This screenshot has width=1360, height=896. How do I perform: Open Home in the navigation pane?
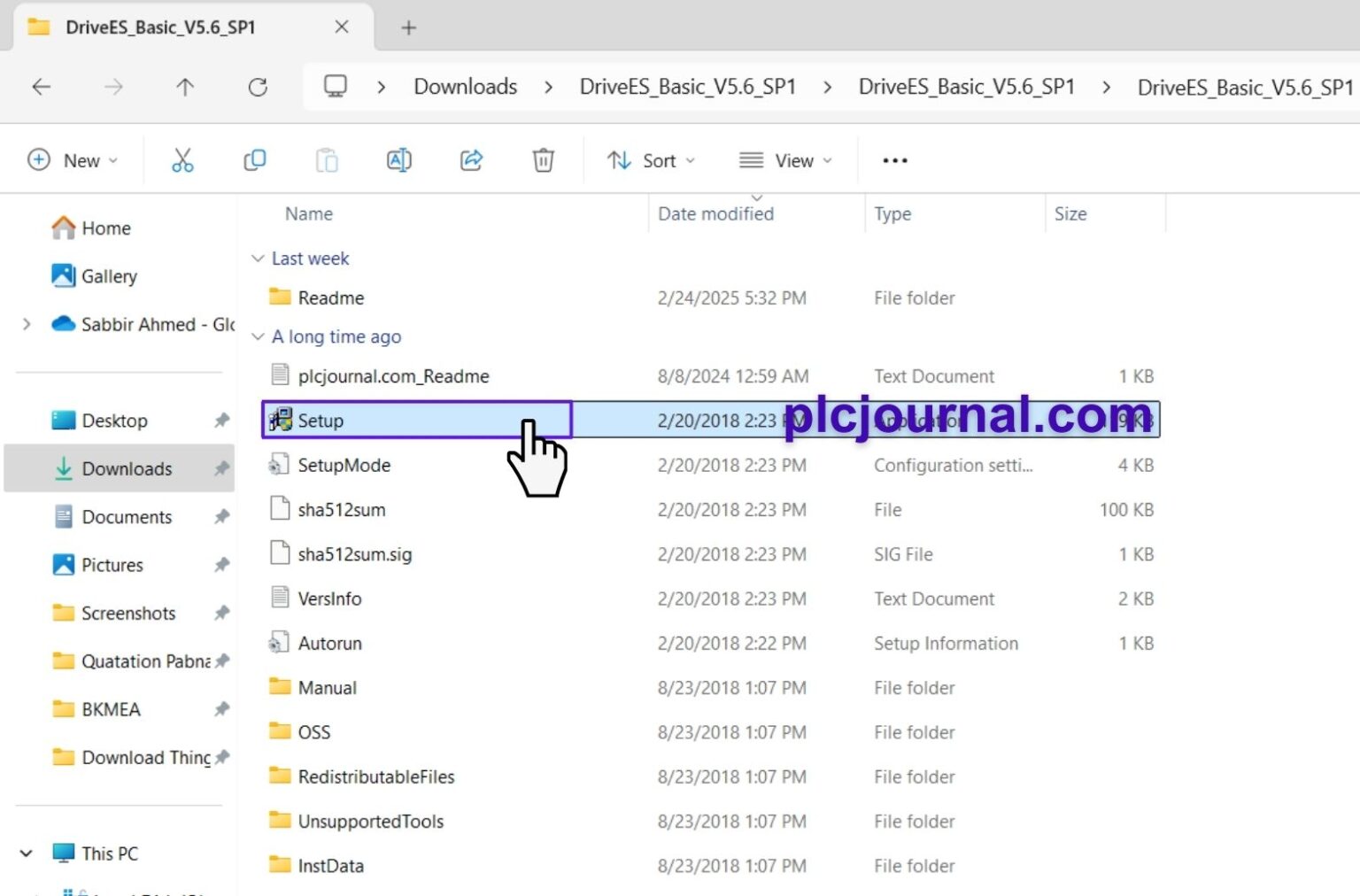[x=91, y=228]
